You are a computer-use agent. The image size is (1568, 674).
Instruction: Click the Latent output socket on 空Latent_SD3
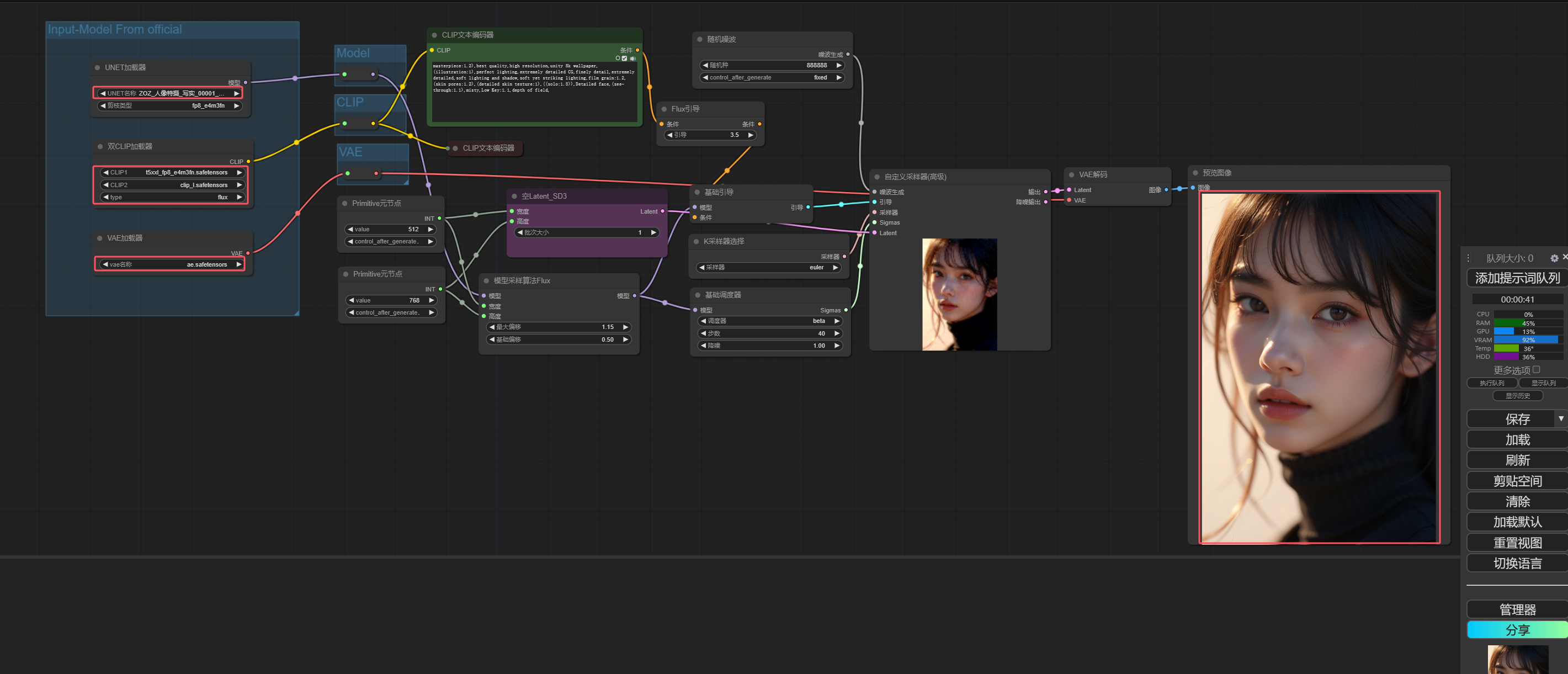pos(663,211)
